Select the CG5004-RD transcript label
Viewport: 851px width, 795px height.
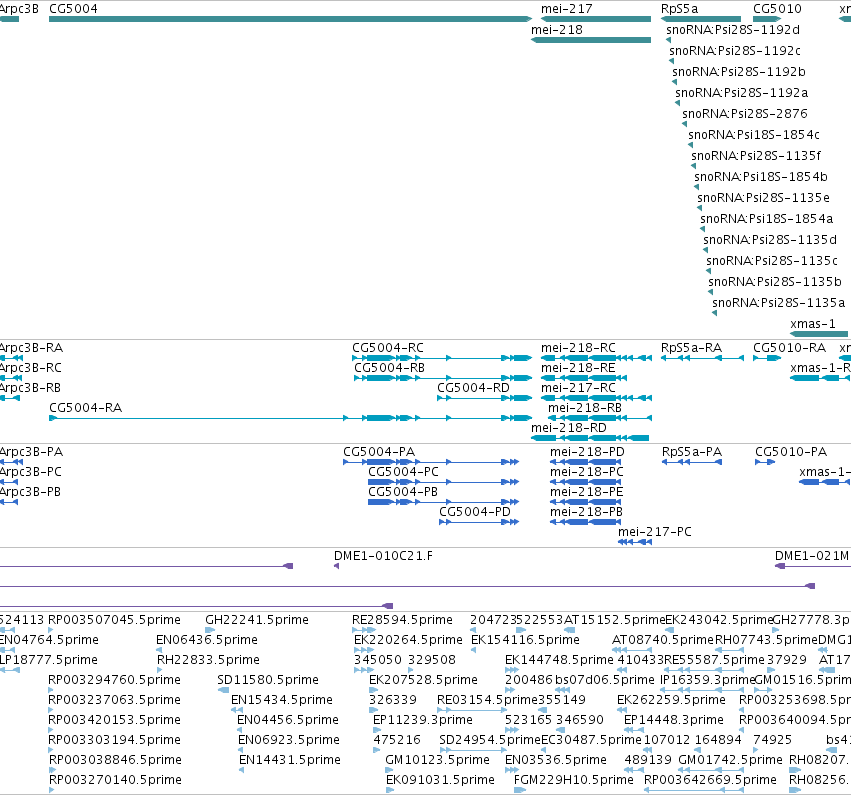coord(473,388)
